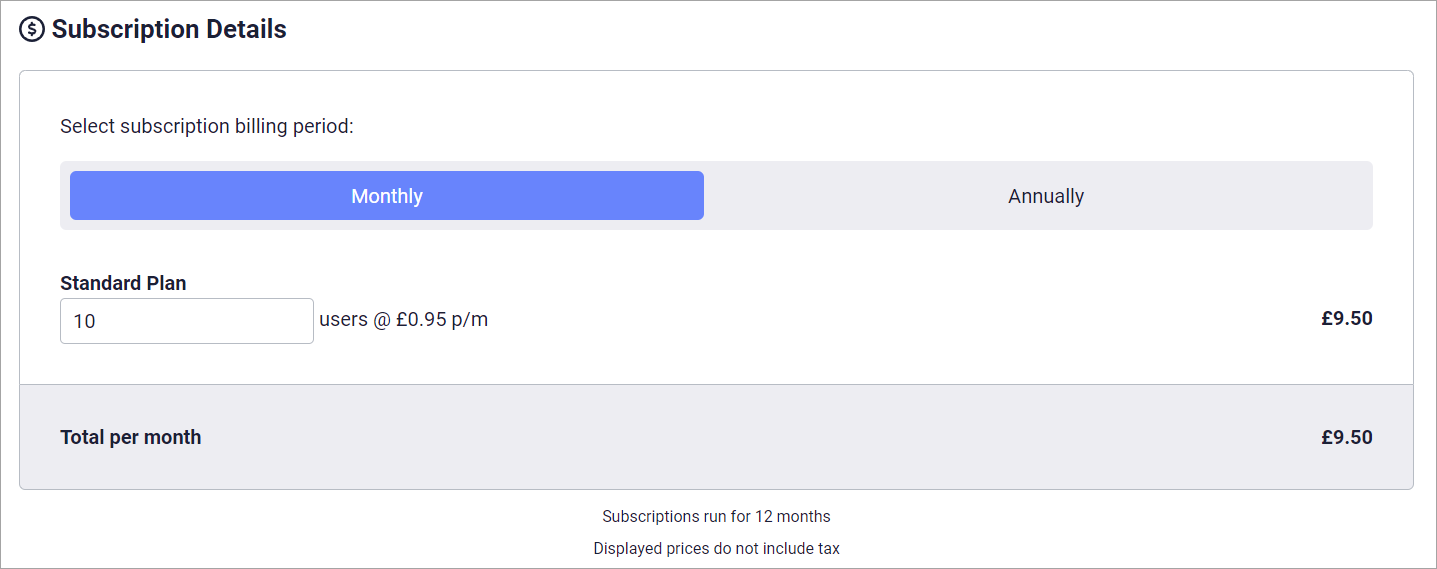Image resolution: width=1437 pixels, height=569 pixels.
Task: Click the dollar coin icon beside Subscription Details
Action: [x=32, y=30]
